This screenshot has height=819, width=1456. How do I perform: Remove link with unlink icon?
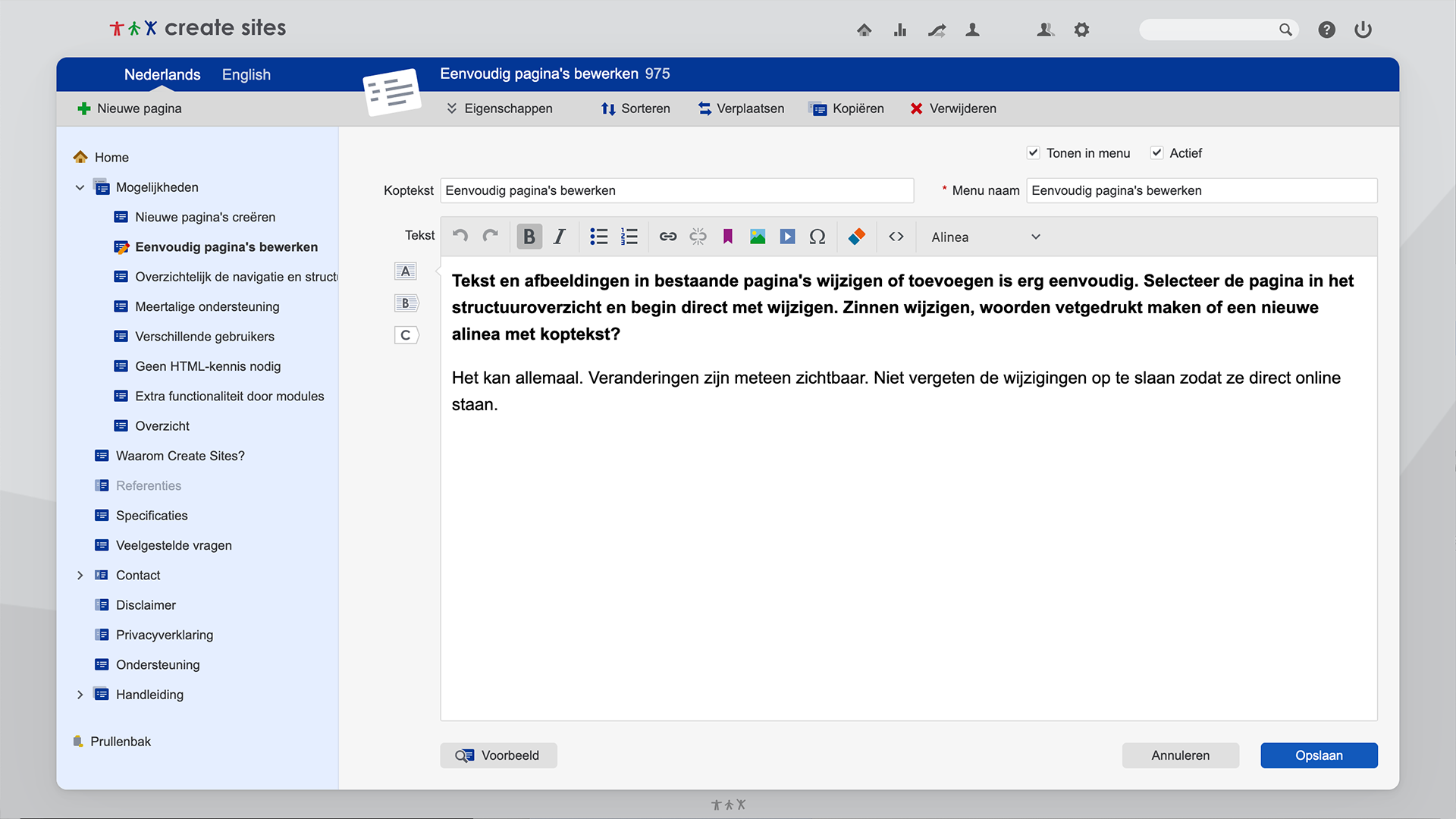pyautogui.click(x=698, y=237)
